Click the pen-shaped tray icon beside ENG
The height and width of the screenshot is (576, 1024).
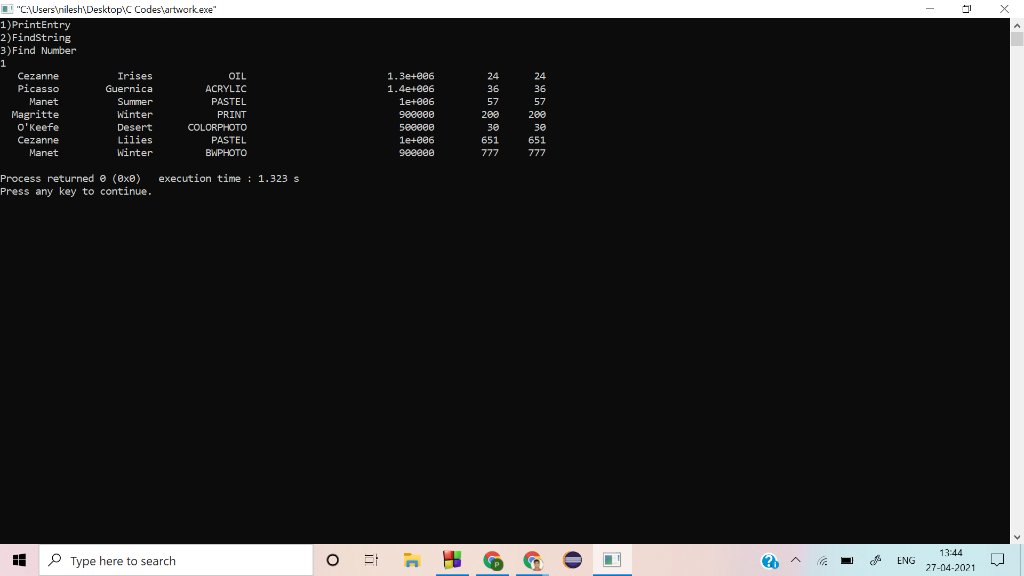876,560
